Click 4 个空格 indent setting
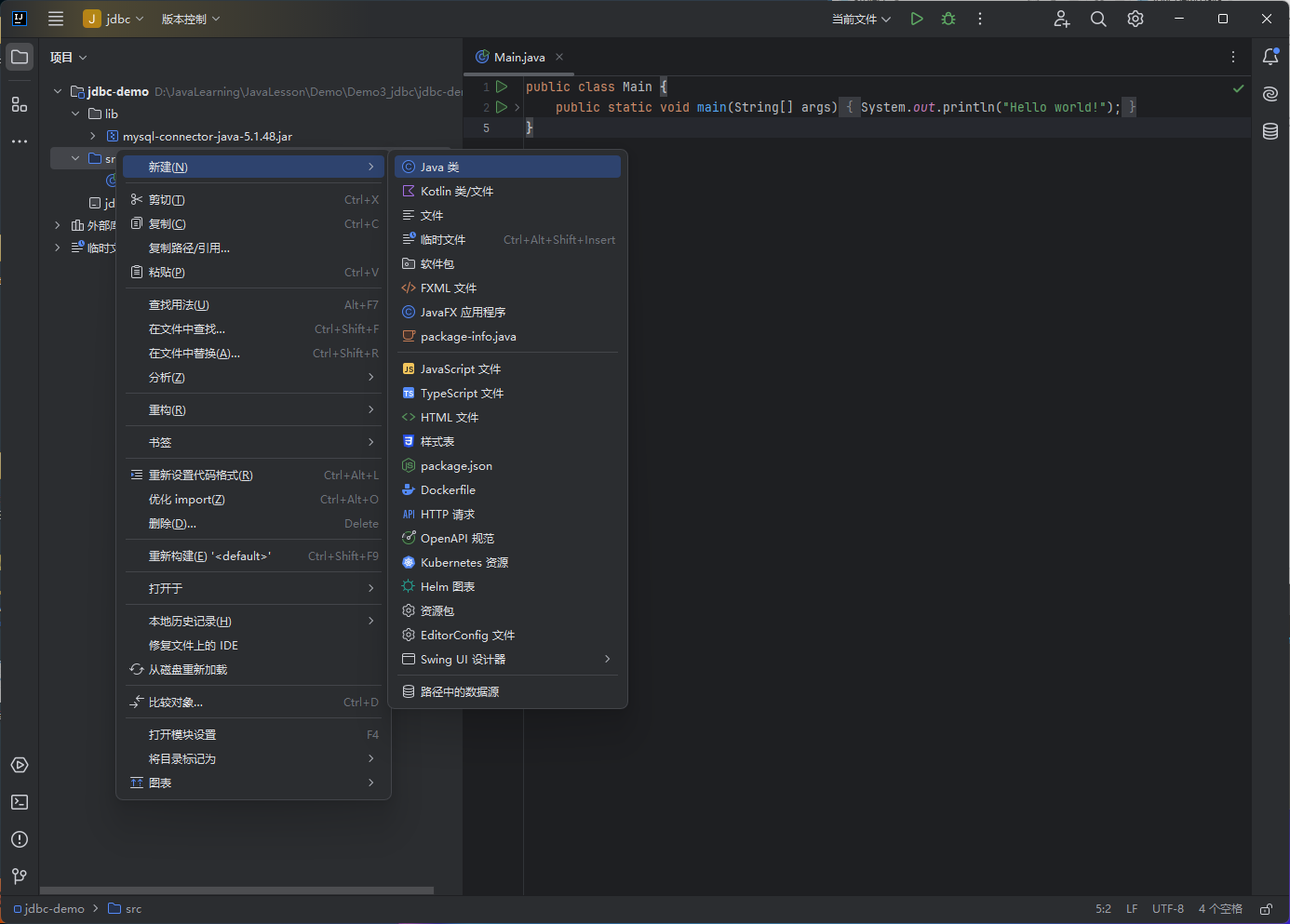Image resolution: width=1290 pixels, height=924 pixels. click(1220, 909)
